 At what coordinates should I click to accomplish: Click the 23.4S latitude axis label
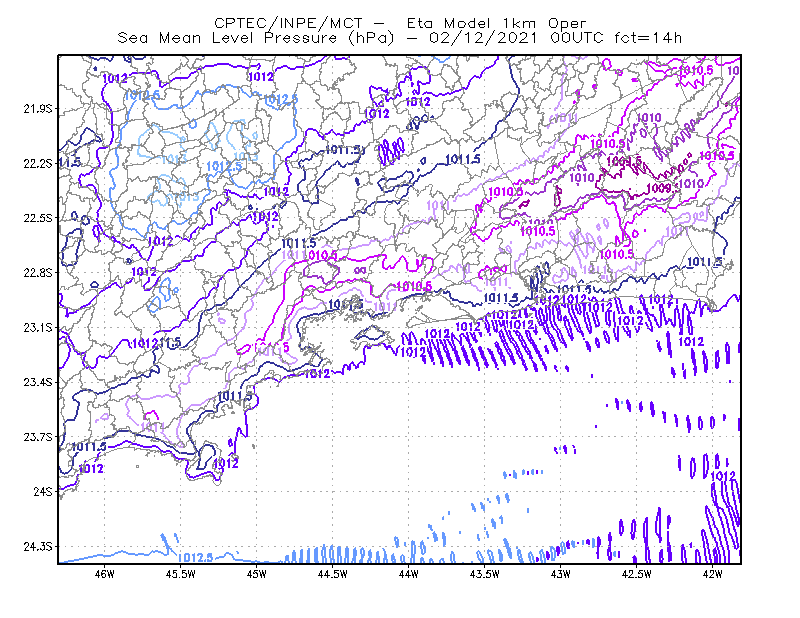38,382
